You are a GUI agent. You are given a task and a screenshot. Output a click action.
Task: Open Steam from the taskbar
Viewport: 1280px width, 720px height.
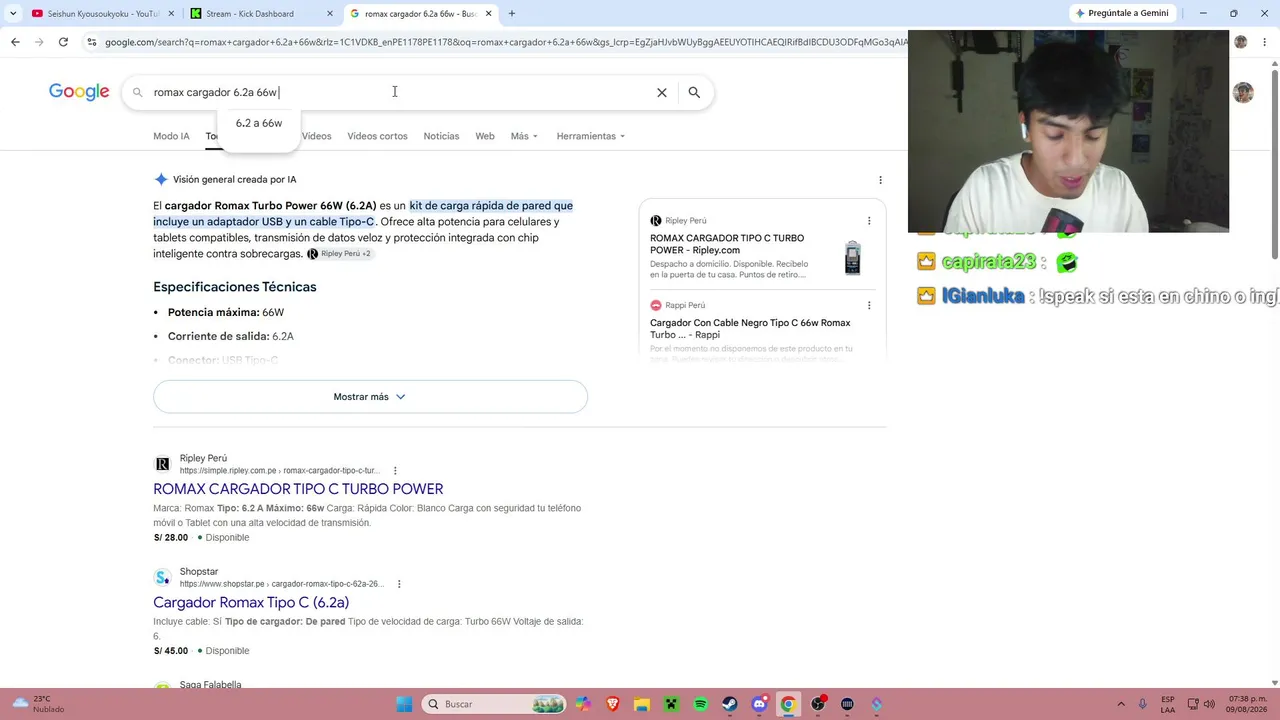pos(730,704)
